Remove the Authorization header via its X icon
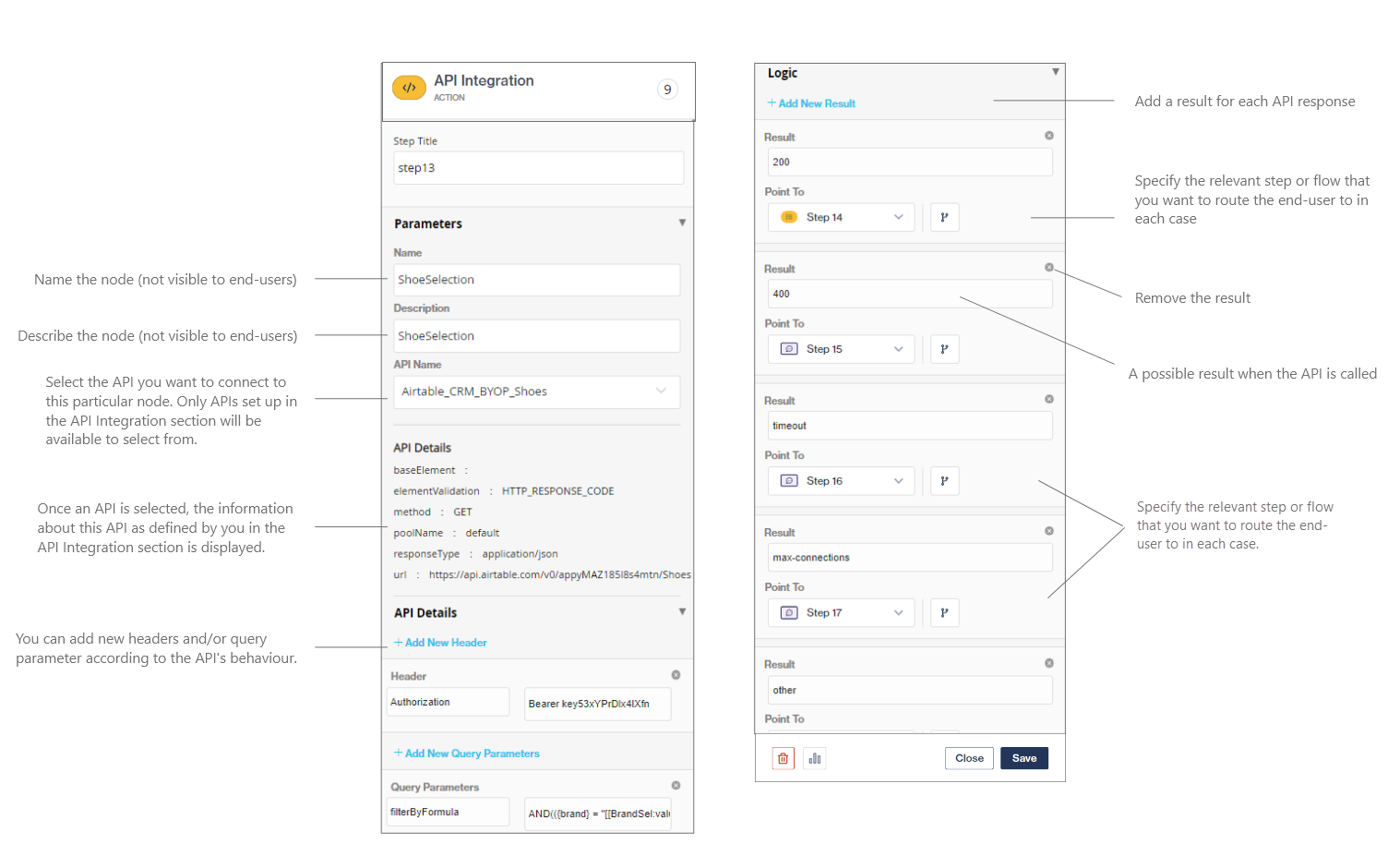Image resolution: width=1400 pixels, height=844 pixels. click(676, 674)
